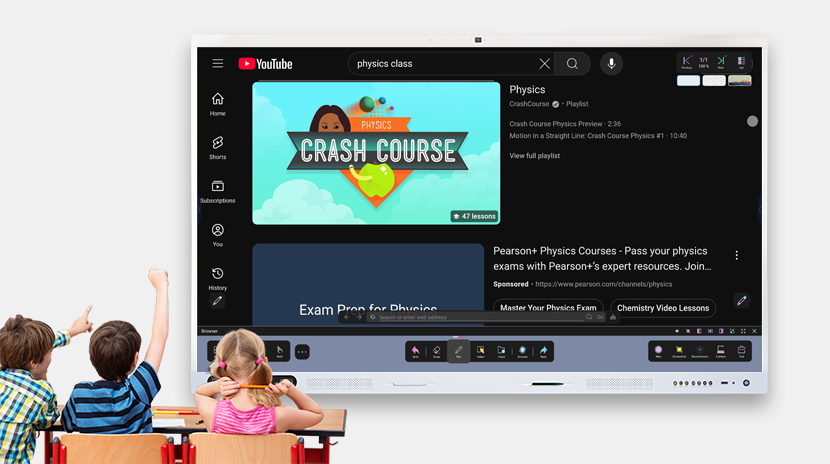
Task: Go to Previous whiteboard page
Action: tap(687, 62)
